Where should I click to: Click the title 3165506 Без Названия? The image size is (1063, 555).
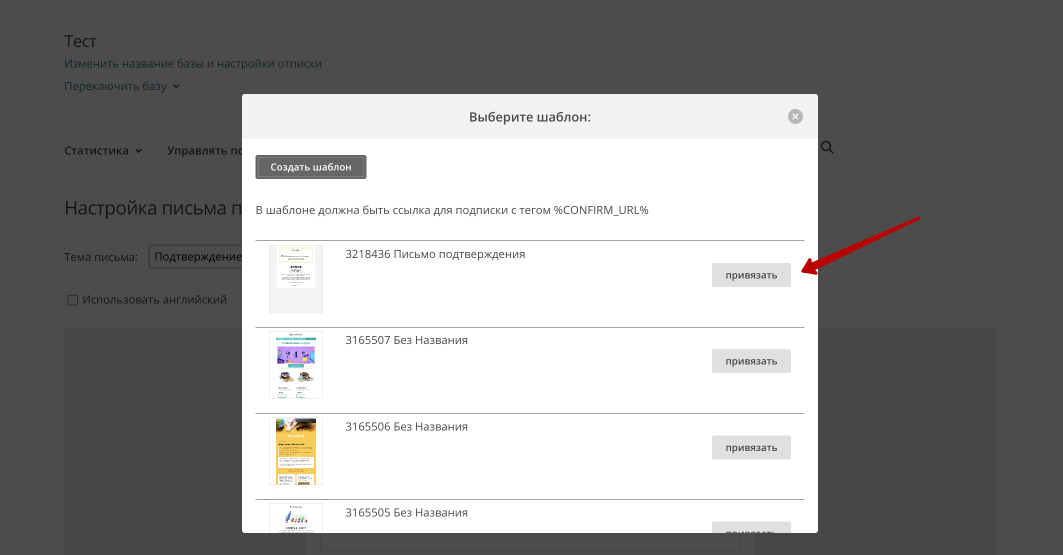click(406, 427)
